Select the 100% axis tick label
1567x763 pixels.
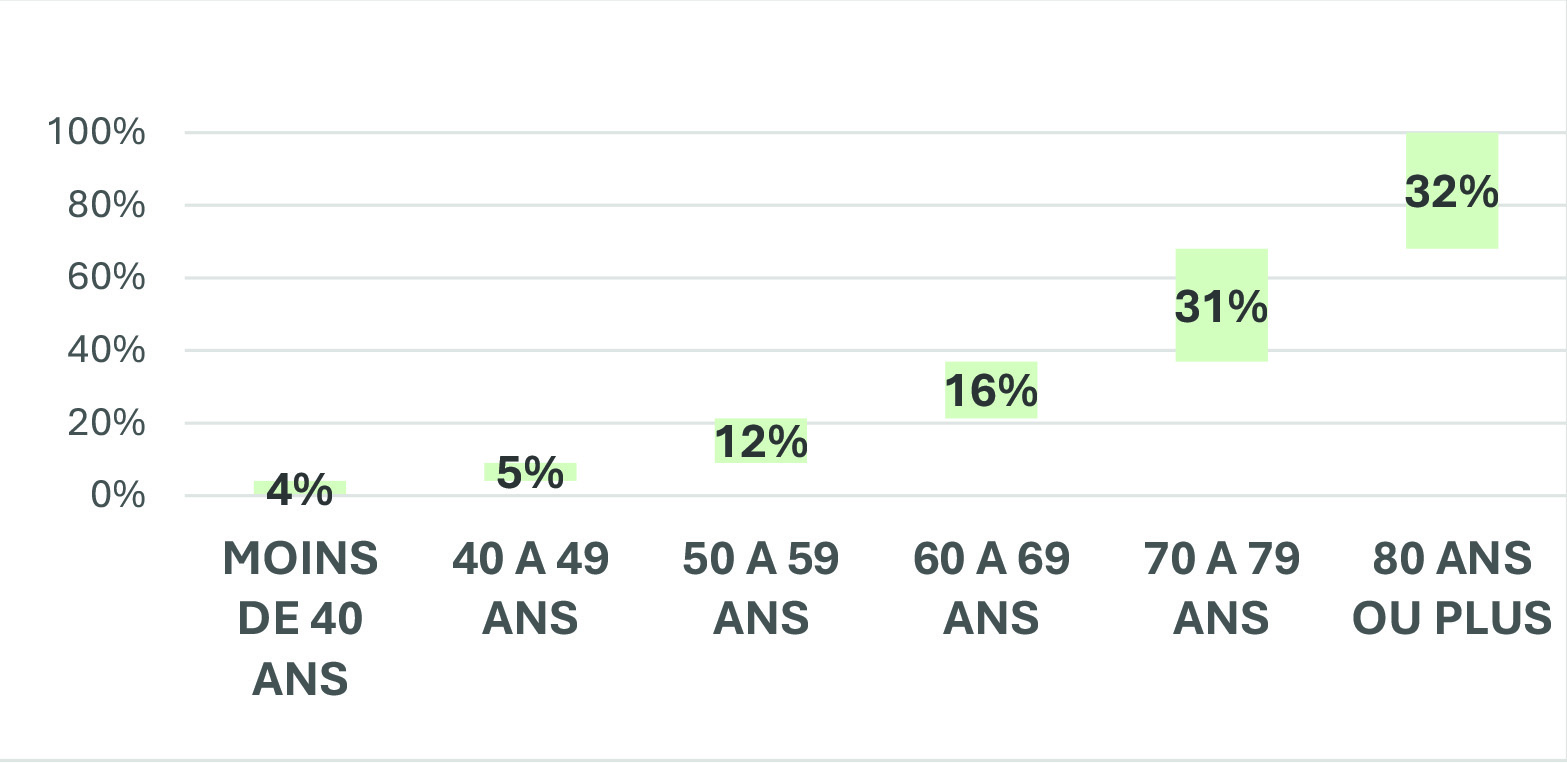coord(98,132)
